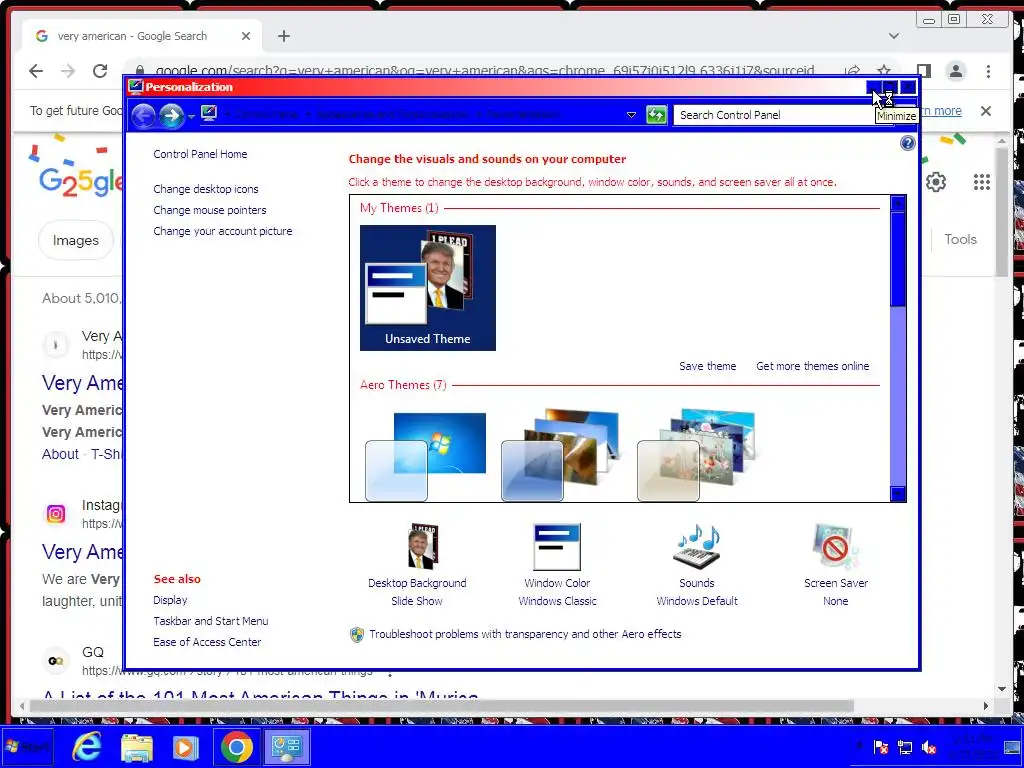This screenshot has height=768, width=1024.
Task: Click Get more themes online
Action: [812, 366]
